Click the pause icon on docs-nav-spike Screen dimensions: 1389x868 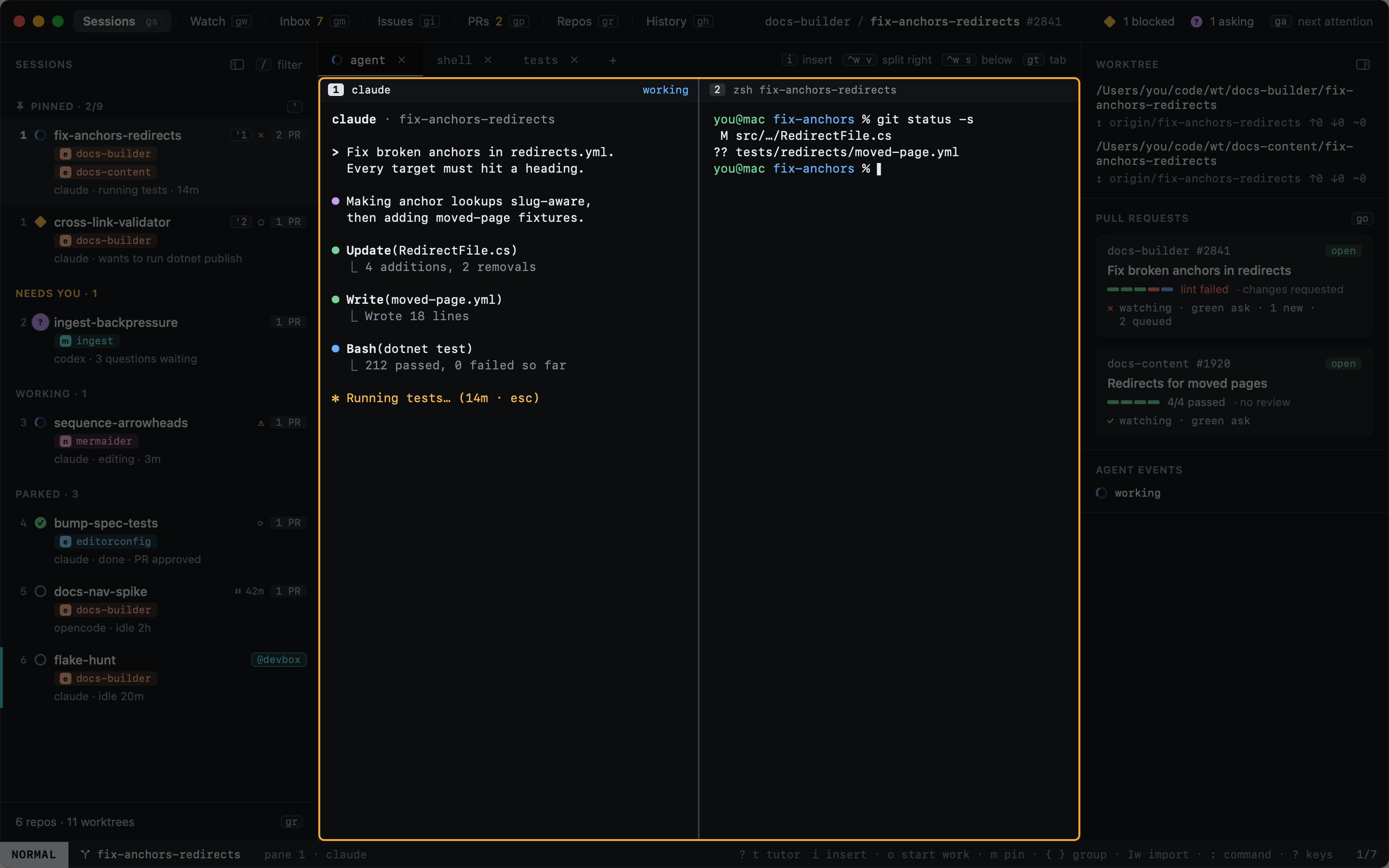238,591
